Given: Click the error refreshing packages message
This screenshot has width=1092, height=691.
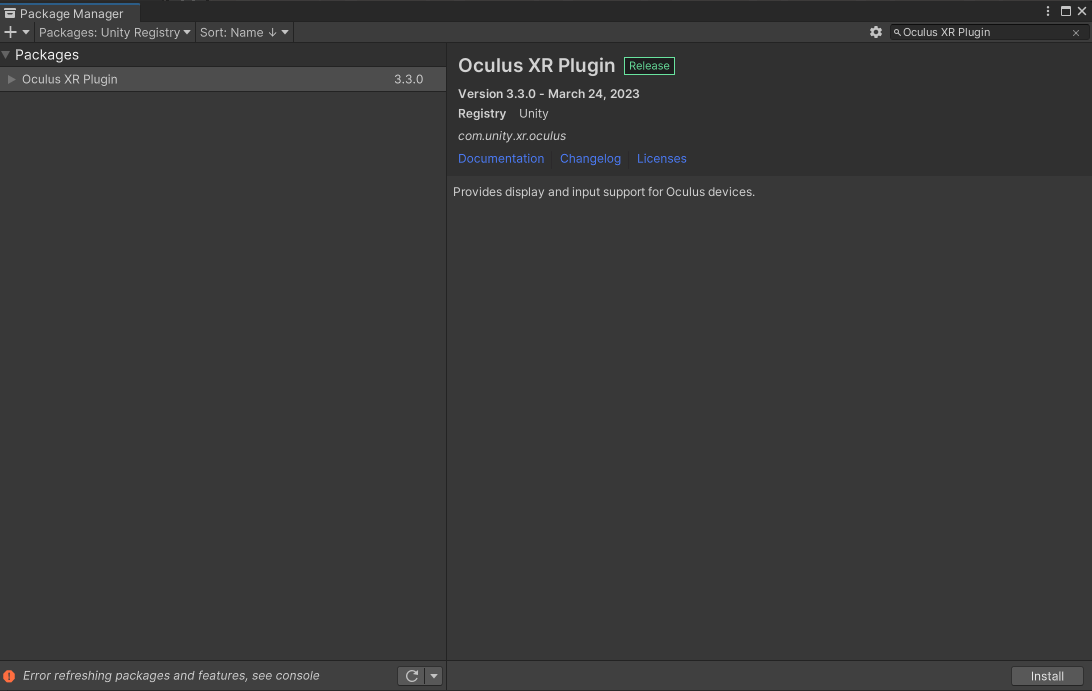Looking at the screenshot, I should coord(171,676).
